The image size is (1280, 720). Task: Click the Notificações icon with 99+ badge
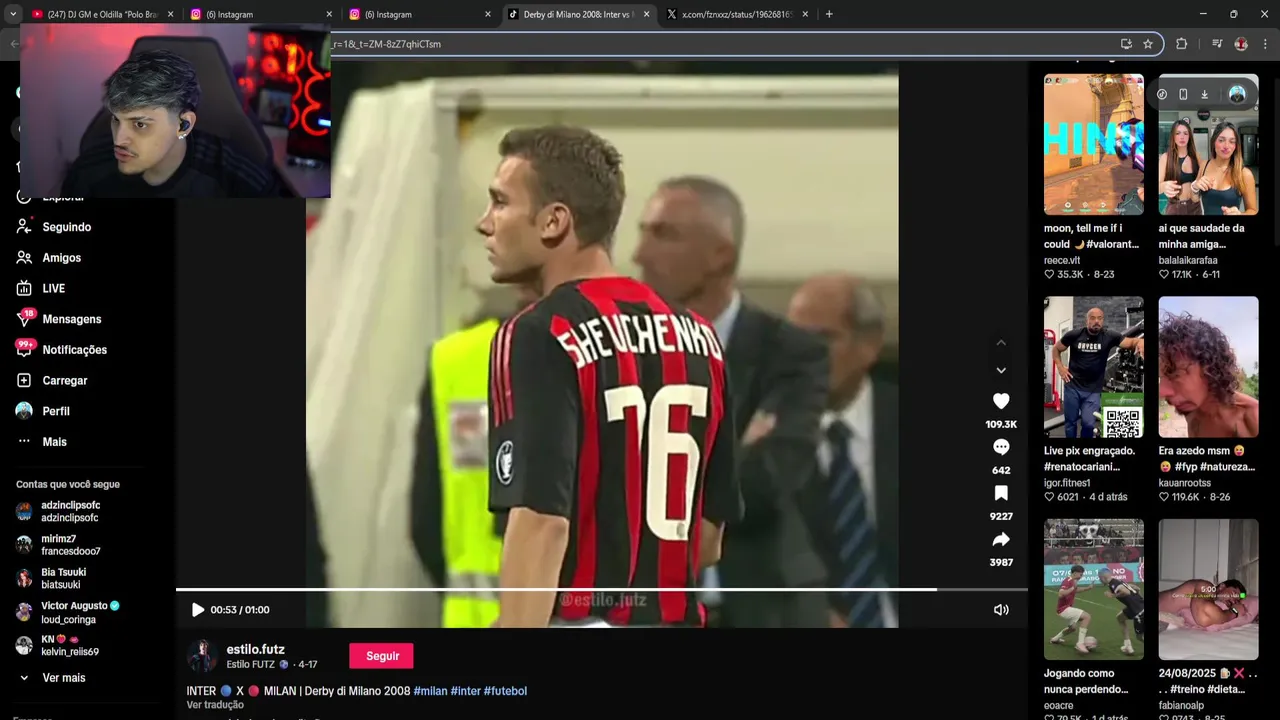[x=24, y=349]
